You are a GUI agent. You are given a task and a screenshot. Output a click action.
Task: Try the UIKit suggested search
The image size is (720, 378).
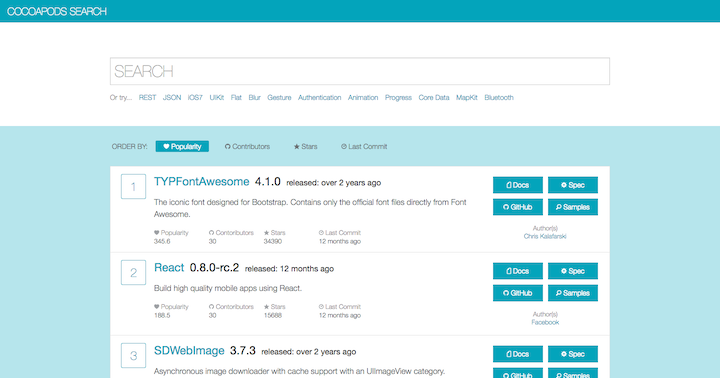[217, 97]
